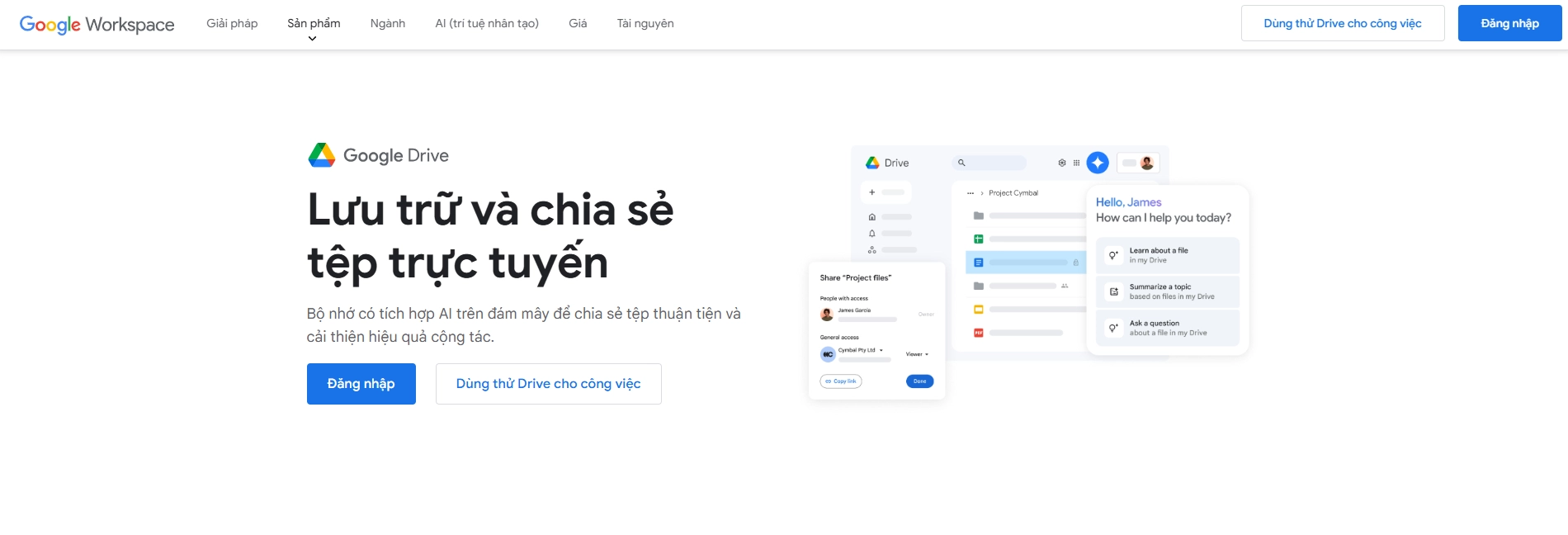Go to the Giá pricing page
Viewport: 1568px width, 535px height.
[578, 23]
